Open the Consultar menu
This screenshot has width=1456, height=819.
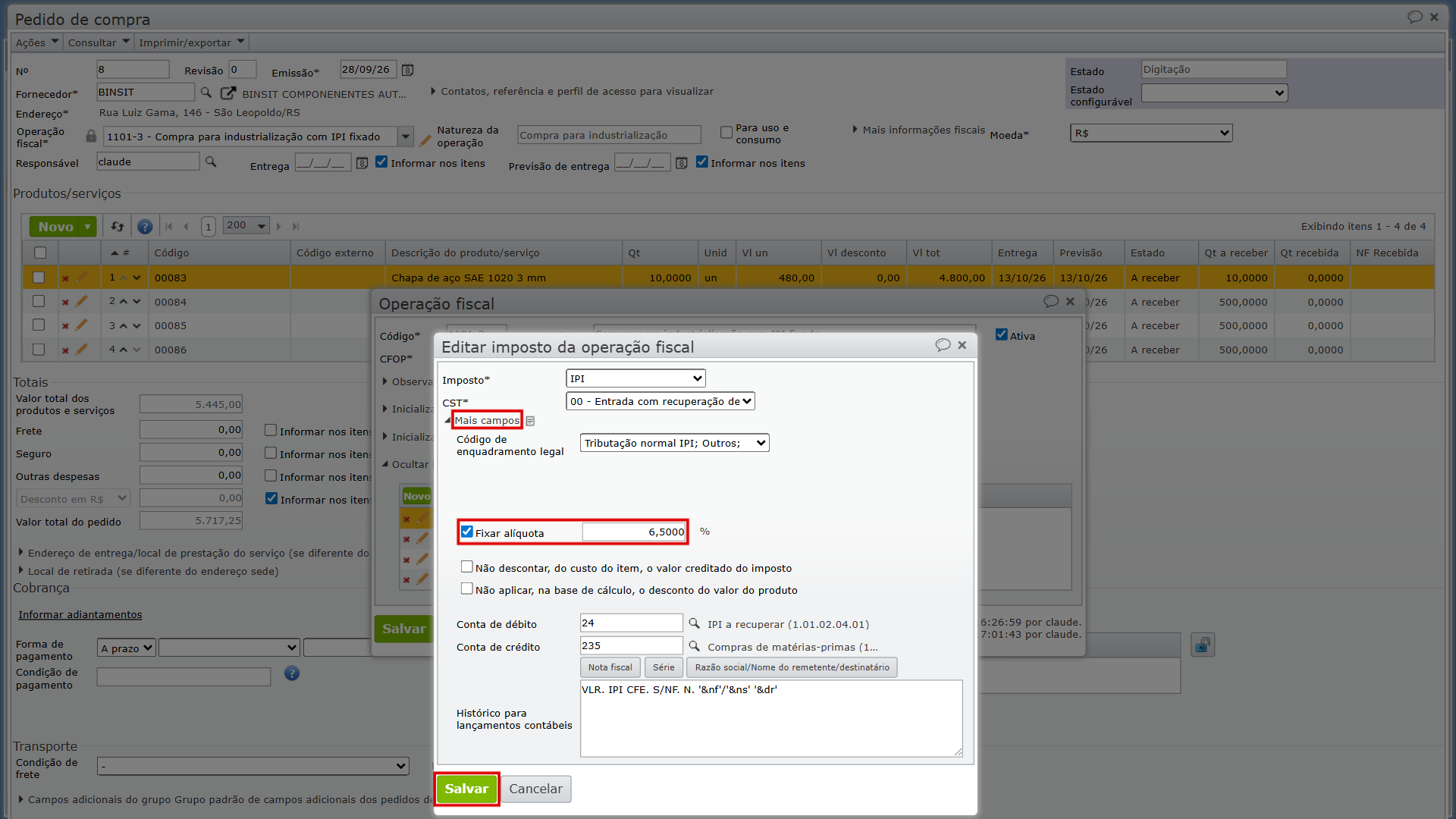(99, 42)
